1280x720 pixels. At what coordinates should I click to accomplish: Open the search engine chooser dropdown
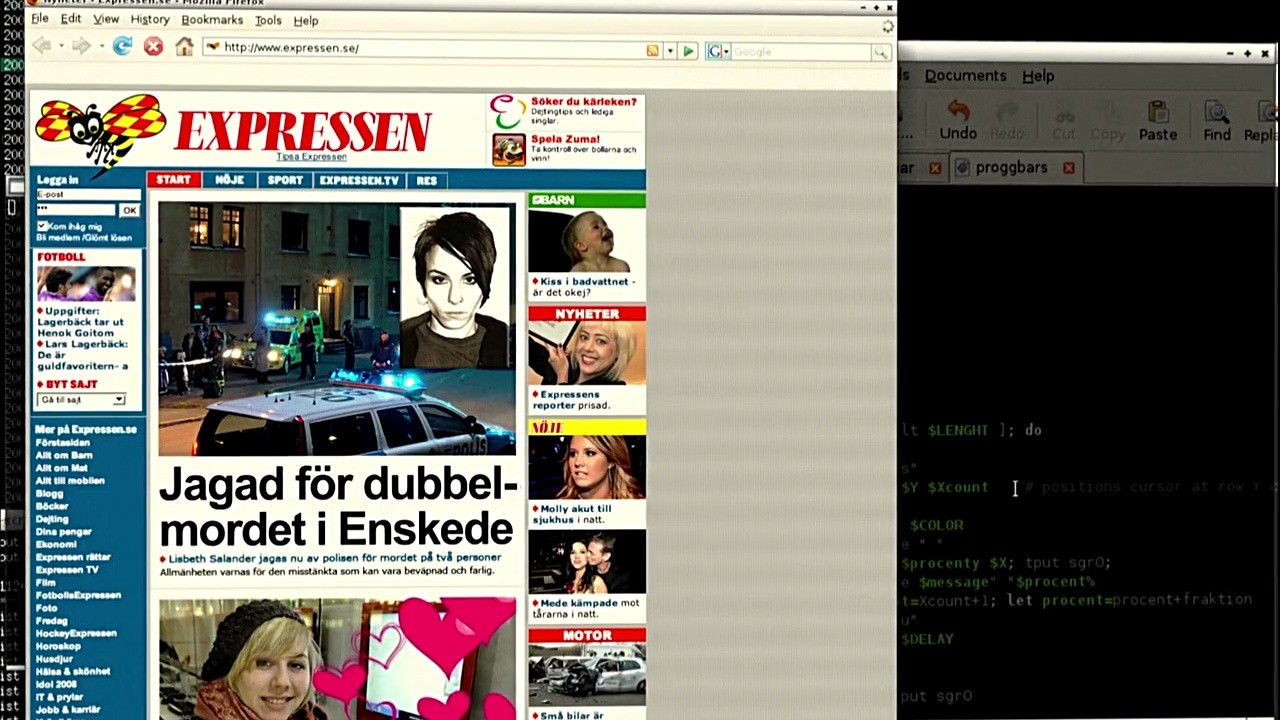pos(727,52)
